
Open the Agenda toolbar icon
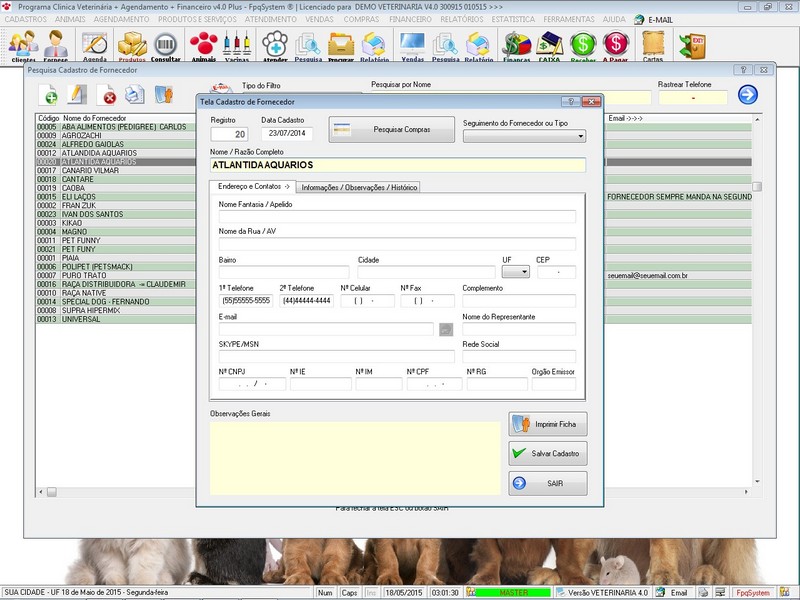point(95,45)
